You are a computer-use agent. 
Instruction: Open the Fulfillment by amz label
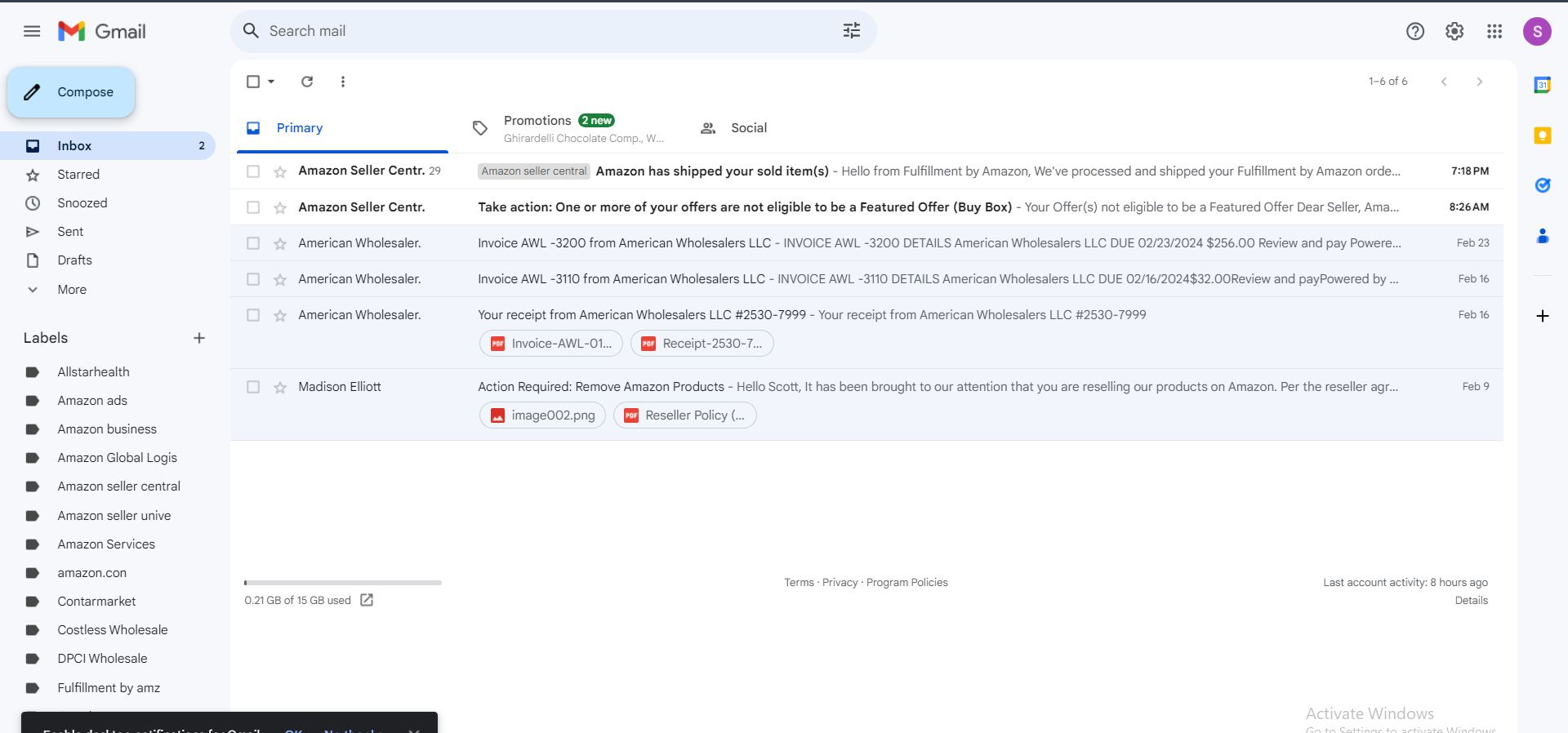108,688
